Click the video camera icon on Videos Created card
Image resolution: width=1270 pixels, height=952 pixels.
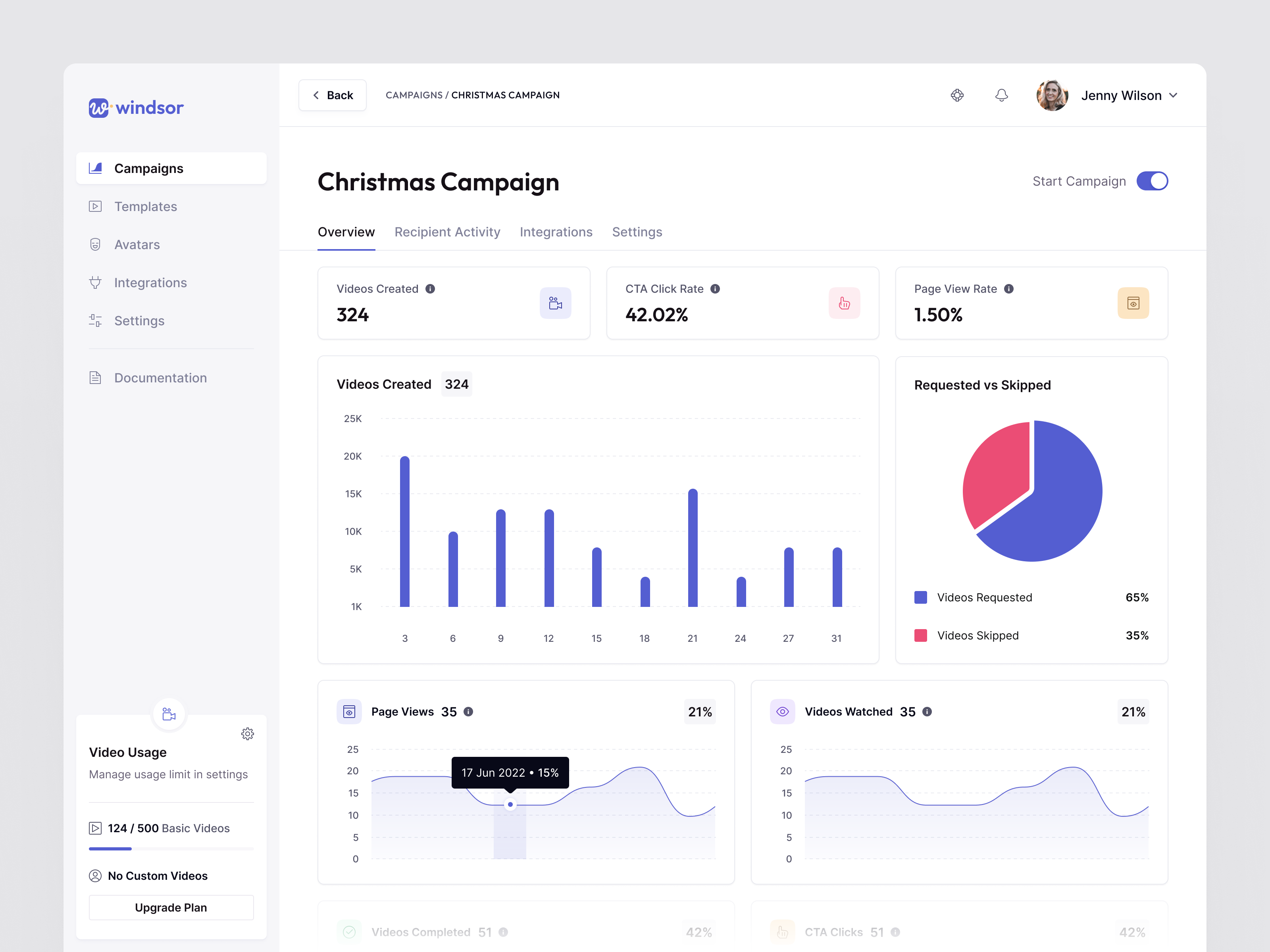555,303
